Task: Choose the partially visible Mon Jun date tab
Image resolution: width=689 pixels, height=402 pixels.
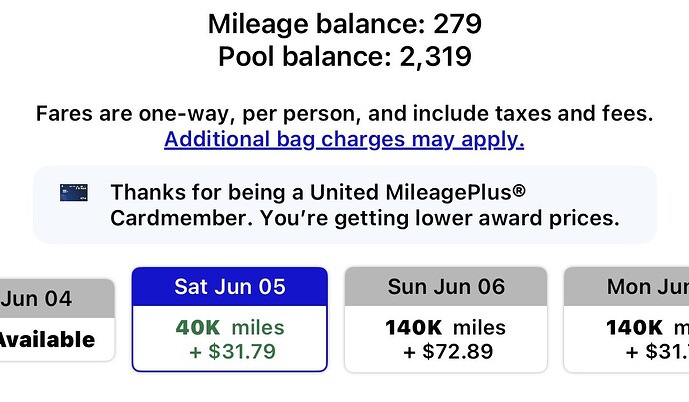Action: [626, 287]
